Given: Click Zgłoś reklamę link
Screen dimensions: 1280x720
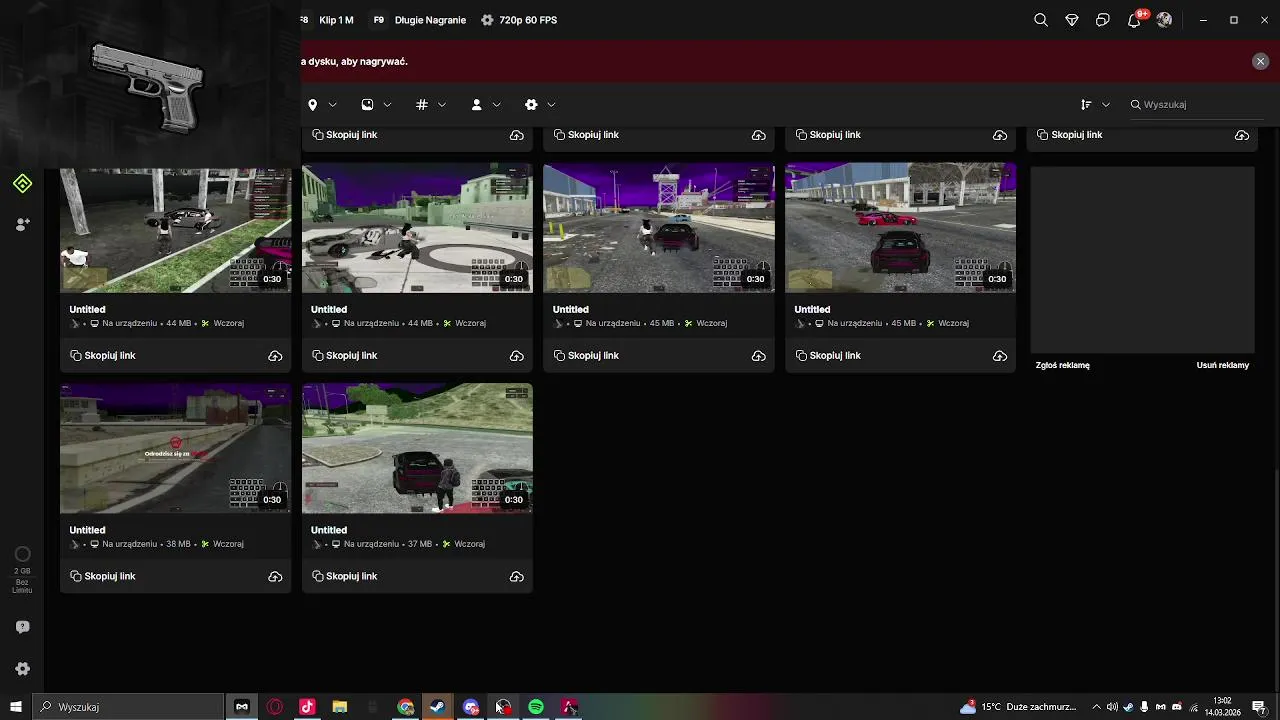Looking at the screenshot, I should pyautogui.click(x=1063, y=365).
